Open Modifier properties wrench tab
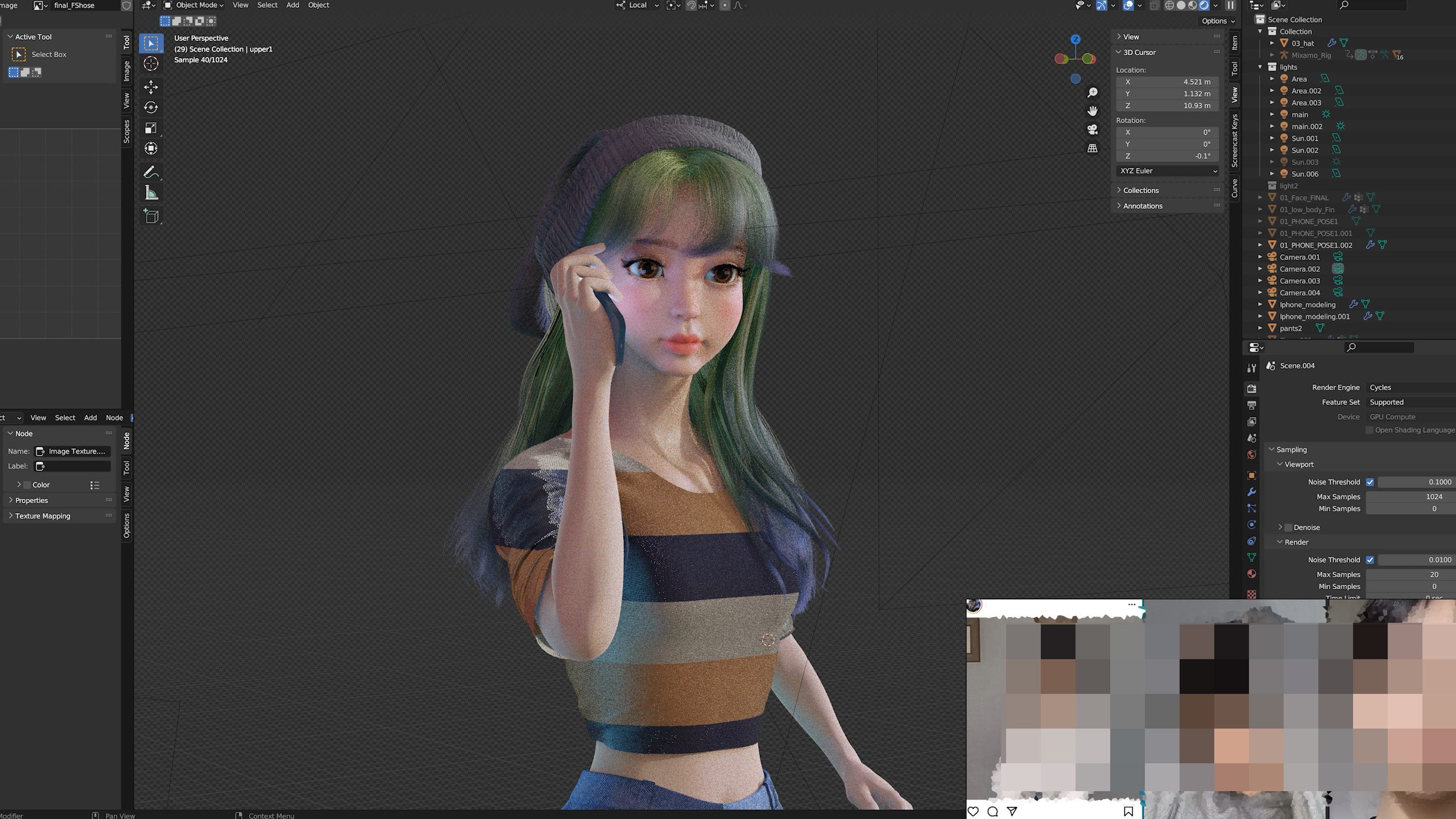 (x=1252, y=492)
